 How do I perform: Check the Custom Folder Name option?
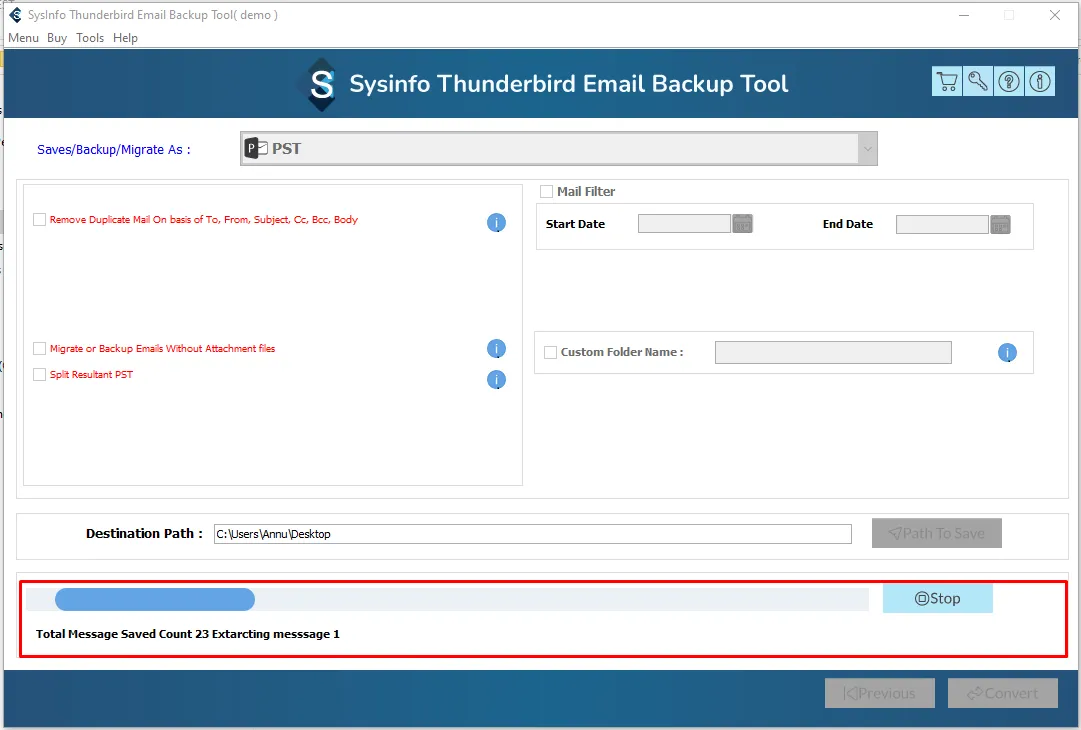click(x=550, y=352)
